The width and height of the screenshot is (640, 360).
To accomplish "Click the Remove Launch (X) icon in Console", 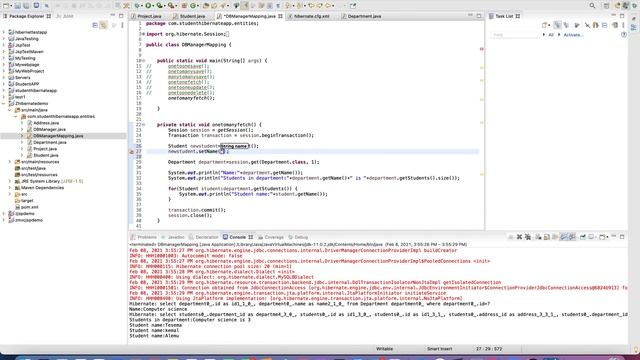I will (519, 237).
